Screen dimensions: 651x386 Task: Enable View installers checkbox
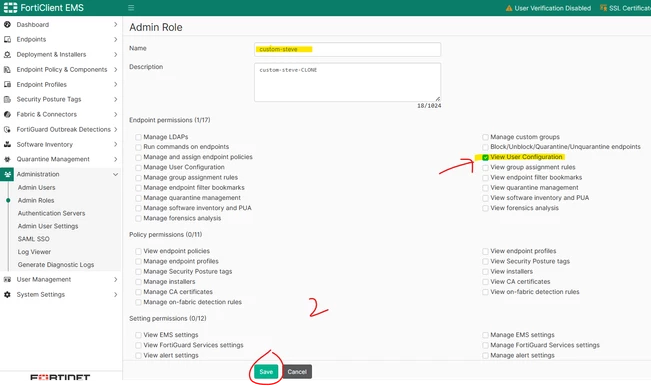[485, 272]
